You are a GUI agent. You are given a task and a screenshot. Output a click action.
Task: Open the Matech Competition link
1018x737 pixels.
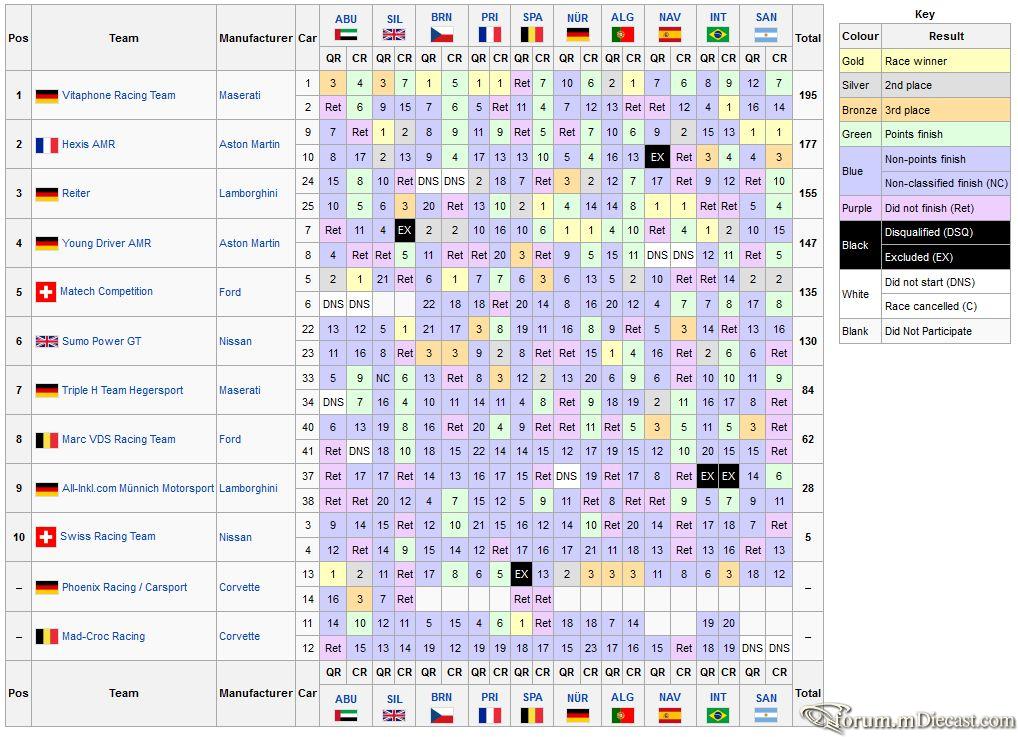click(x=106, y=292)
